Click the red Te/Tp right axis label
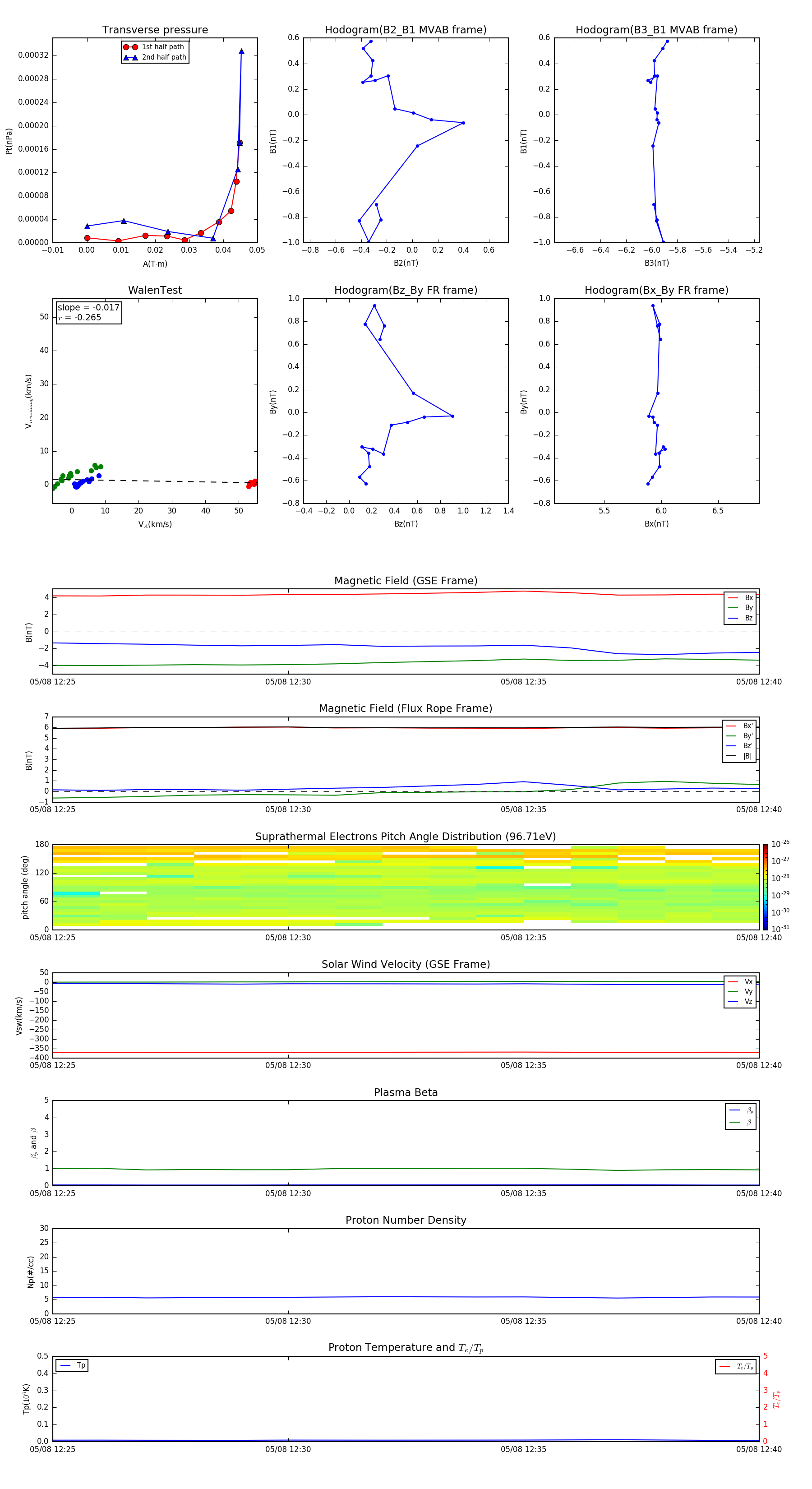The image size is (812, 1489). (x=777, y=1399)
